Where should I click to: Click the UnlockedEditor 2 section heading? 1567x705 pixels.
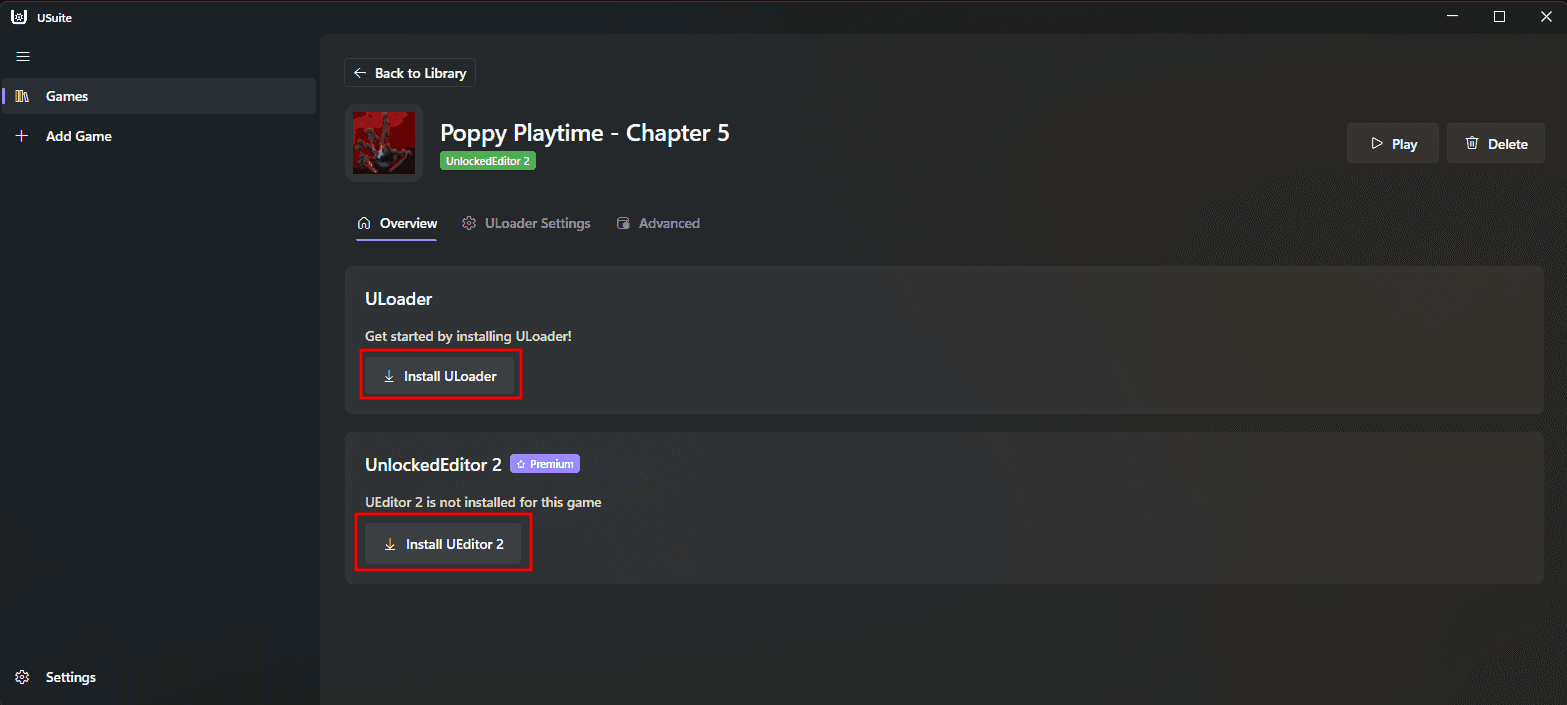click(433, 464)
